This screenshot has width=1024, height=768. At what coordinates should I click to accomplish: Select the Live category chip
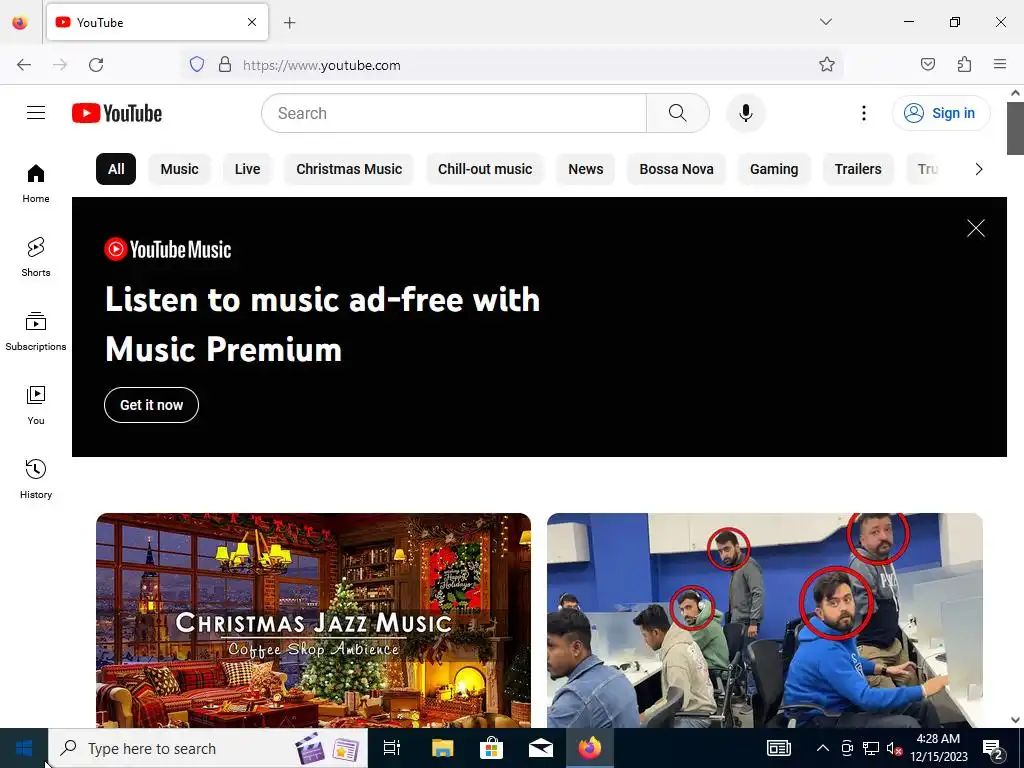click(248, 169)
